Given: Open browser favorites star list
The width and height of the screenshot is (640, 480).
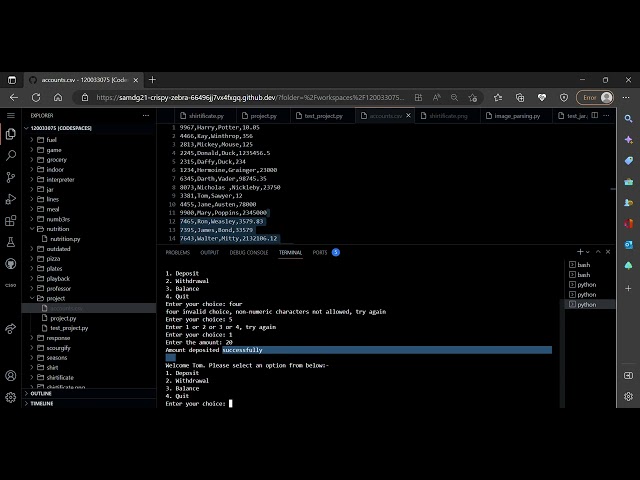Looking at the screenshot, I should pyautogui.click(x=498, y=98).
